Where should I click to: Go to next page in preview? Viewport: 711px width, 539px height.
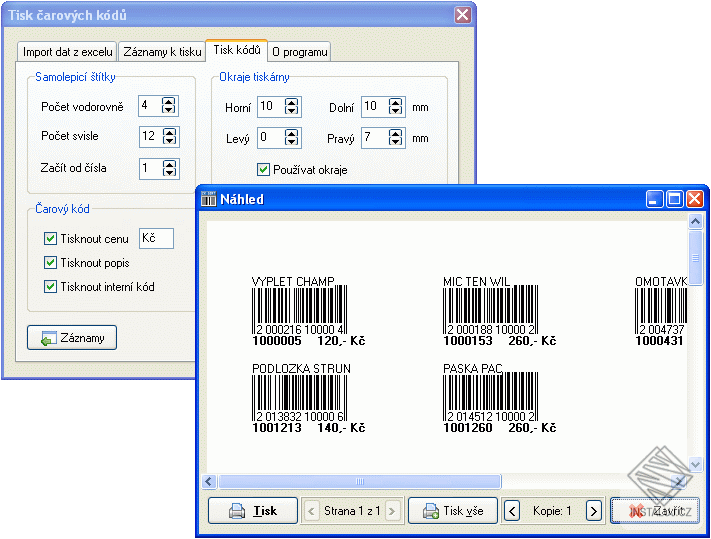click(x=392, y=511)
